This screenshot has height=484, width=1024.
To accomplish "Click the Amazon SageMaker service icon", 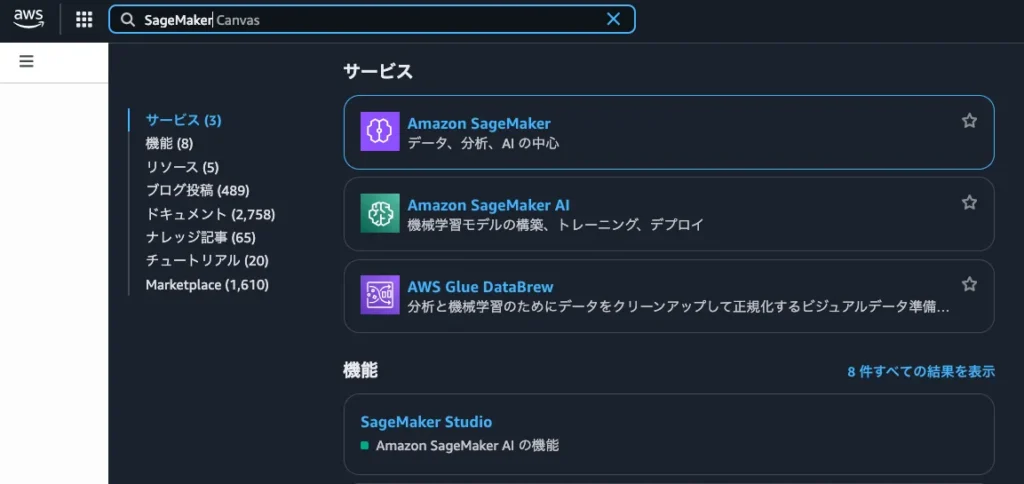I will click(380, 132).
